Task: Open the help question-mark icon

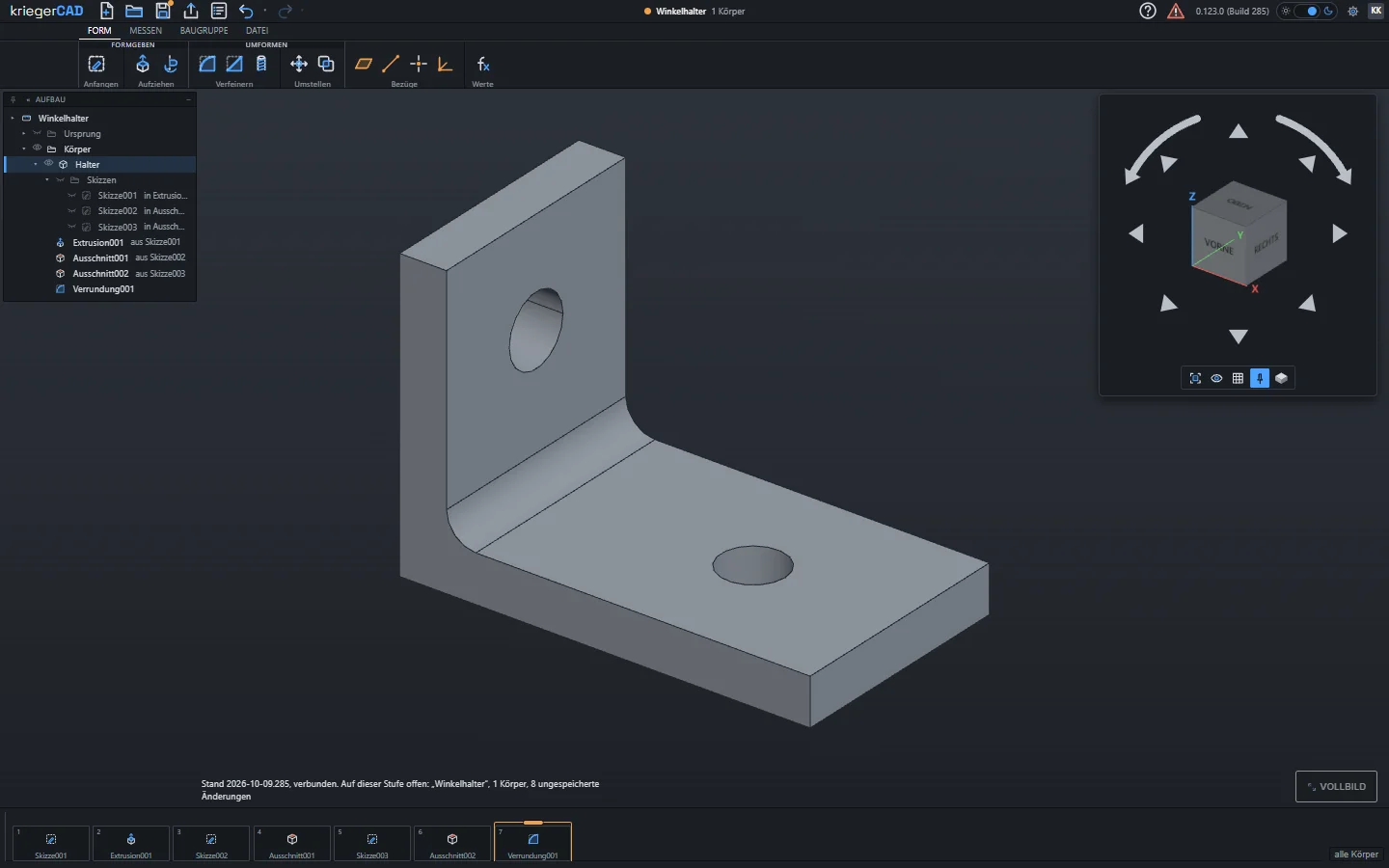Action: (x=1148, y=11)
